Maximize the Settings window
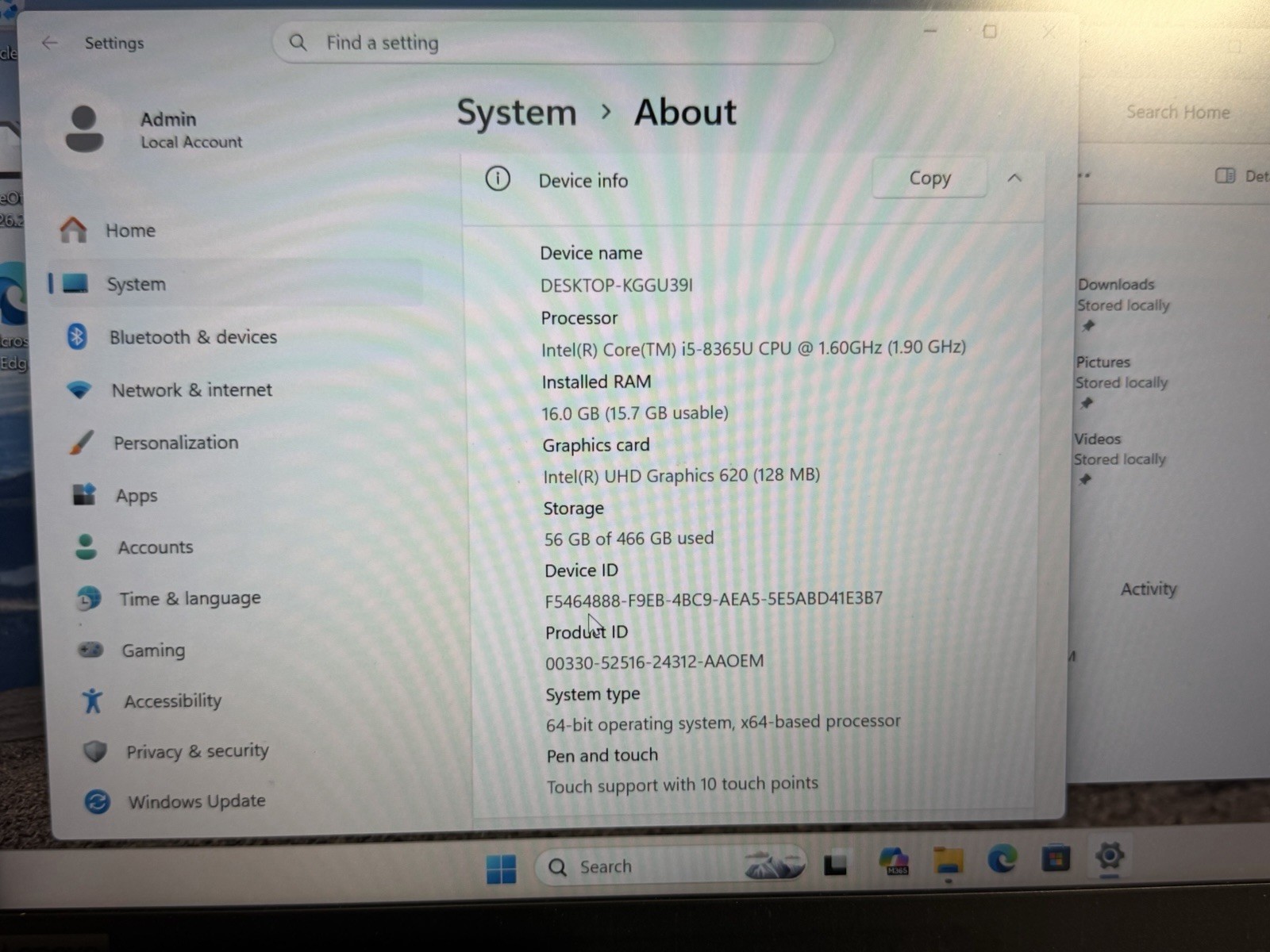1270x952 pixels. 990,32
